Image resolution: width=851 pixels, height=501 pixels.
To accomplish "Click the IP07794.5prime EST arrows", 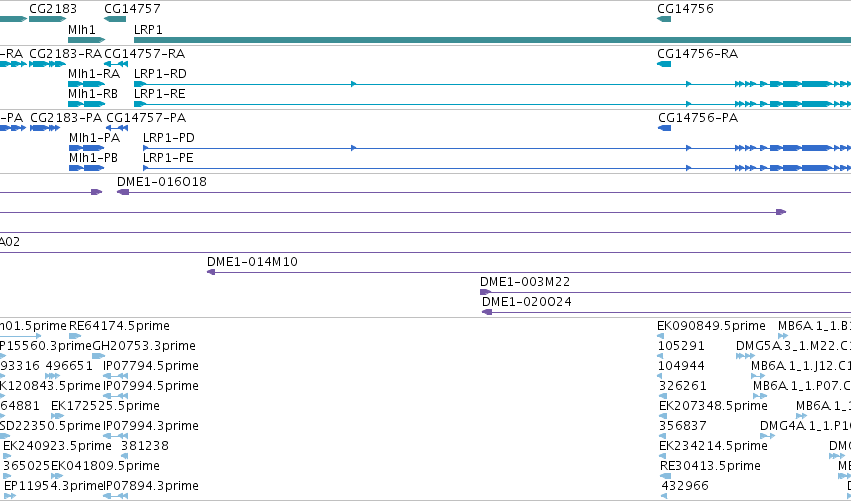I will (x=116, y=376).
